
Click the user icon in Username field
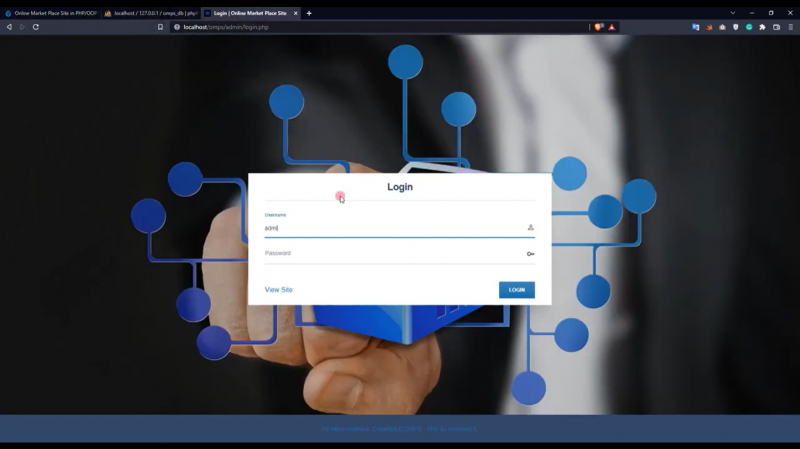point(530,228)
